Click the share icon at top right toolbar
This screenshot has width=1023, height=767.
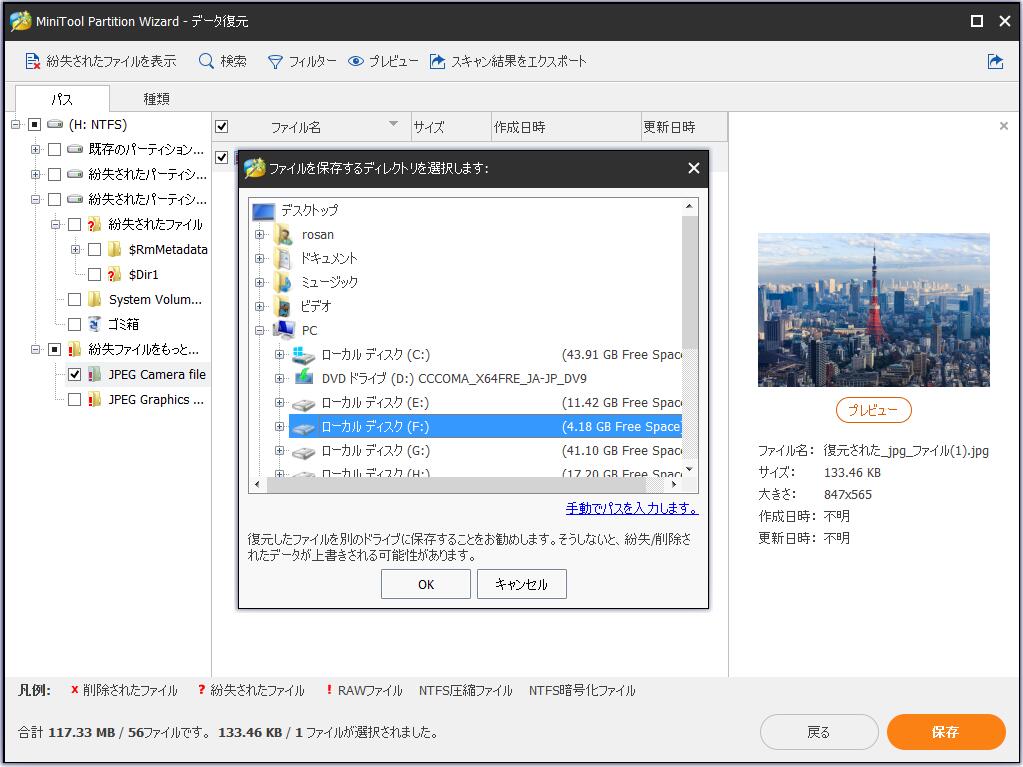click(995, 60)
